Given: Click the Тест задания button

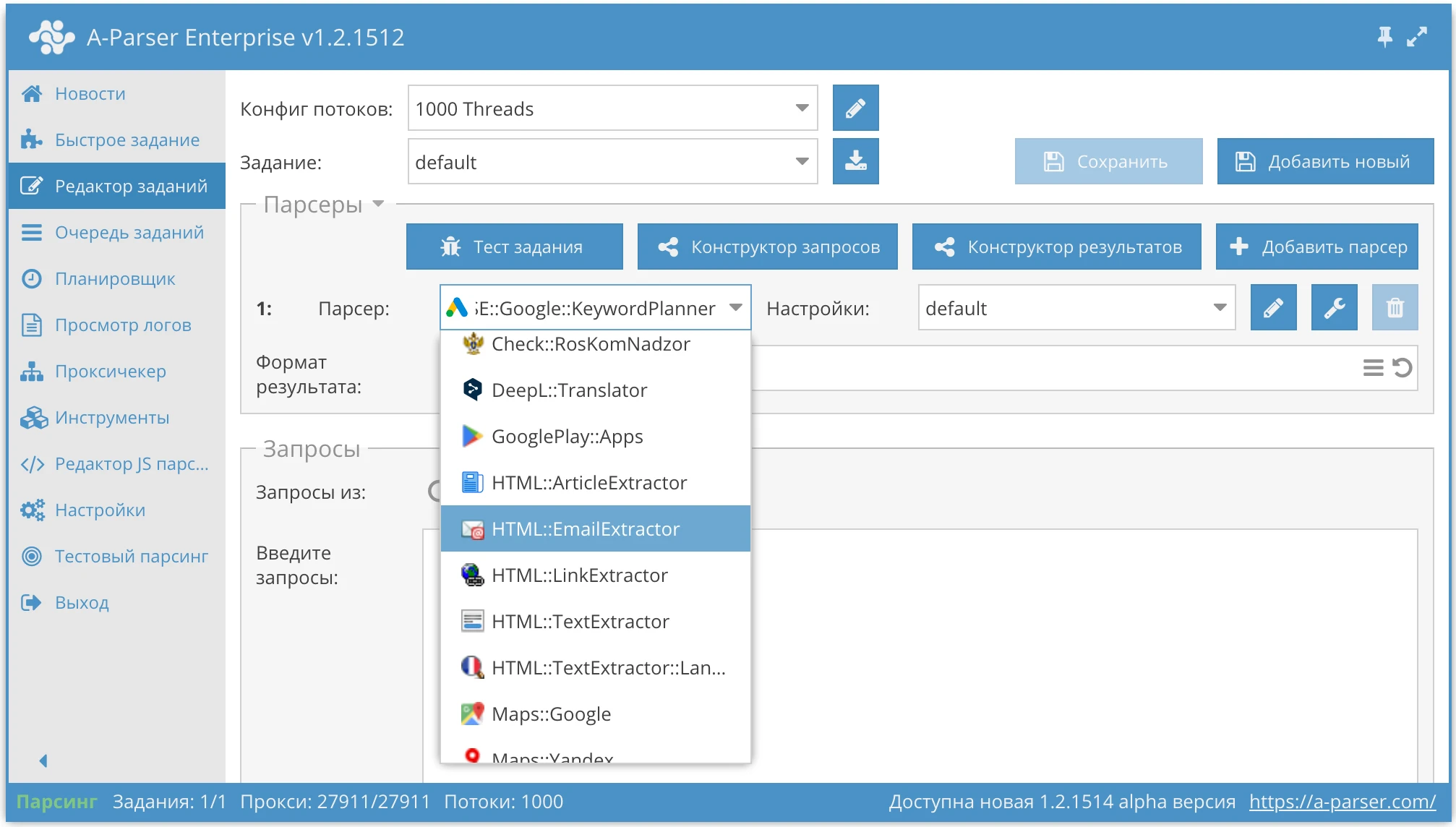Looking at the screenshot, I should pyautogui.click(x=514, y=247).
